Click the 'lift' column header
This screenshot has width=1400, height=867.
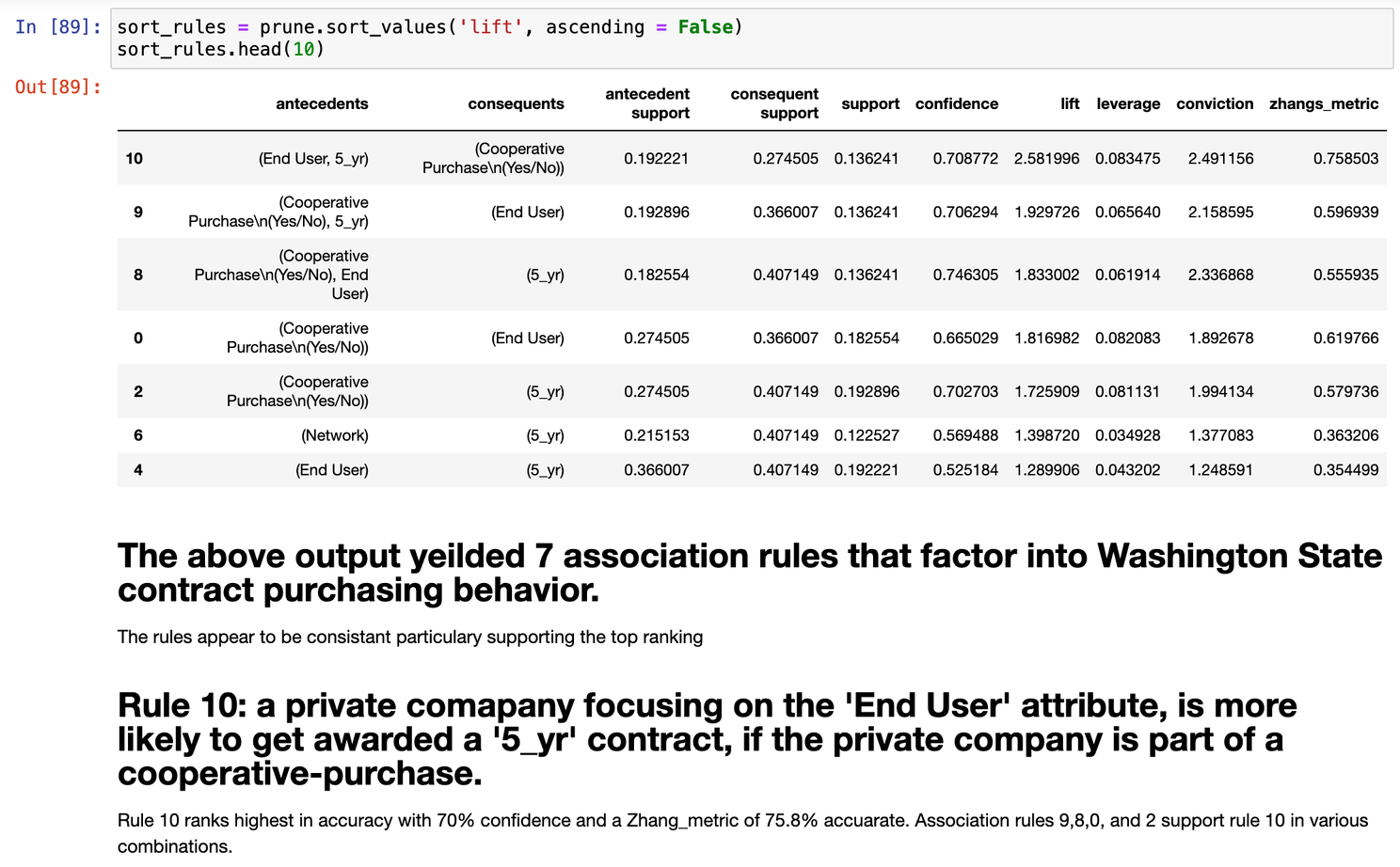[x=1070, y=104]
